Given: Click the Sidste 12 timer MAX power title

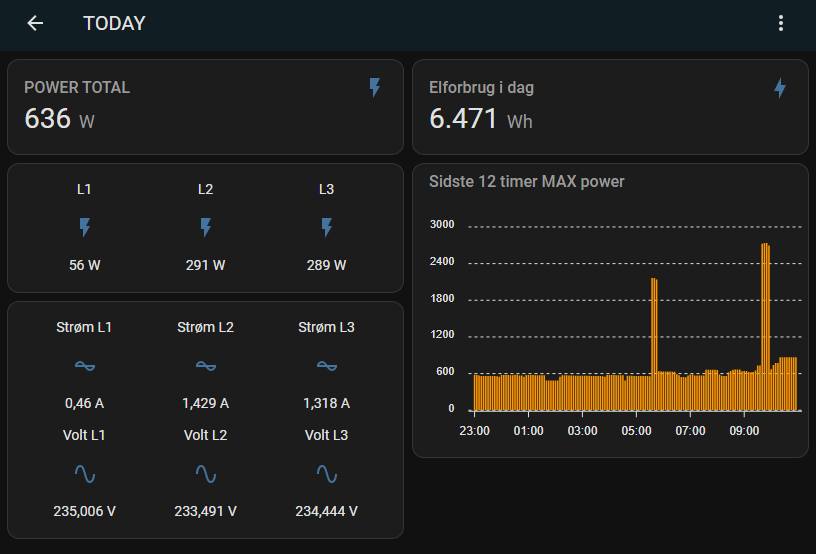Looking at the screenshot, I should click(x=526, y=181).
